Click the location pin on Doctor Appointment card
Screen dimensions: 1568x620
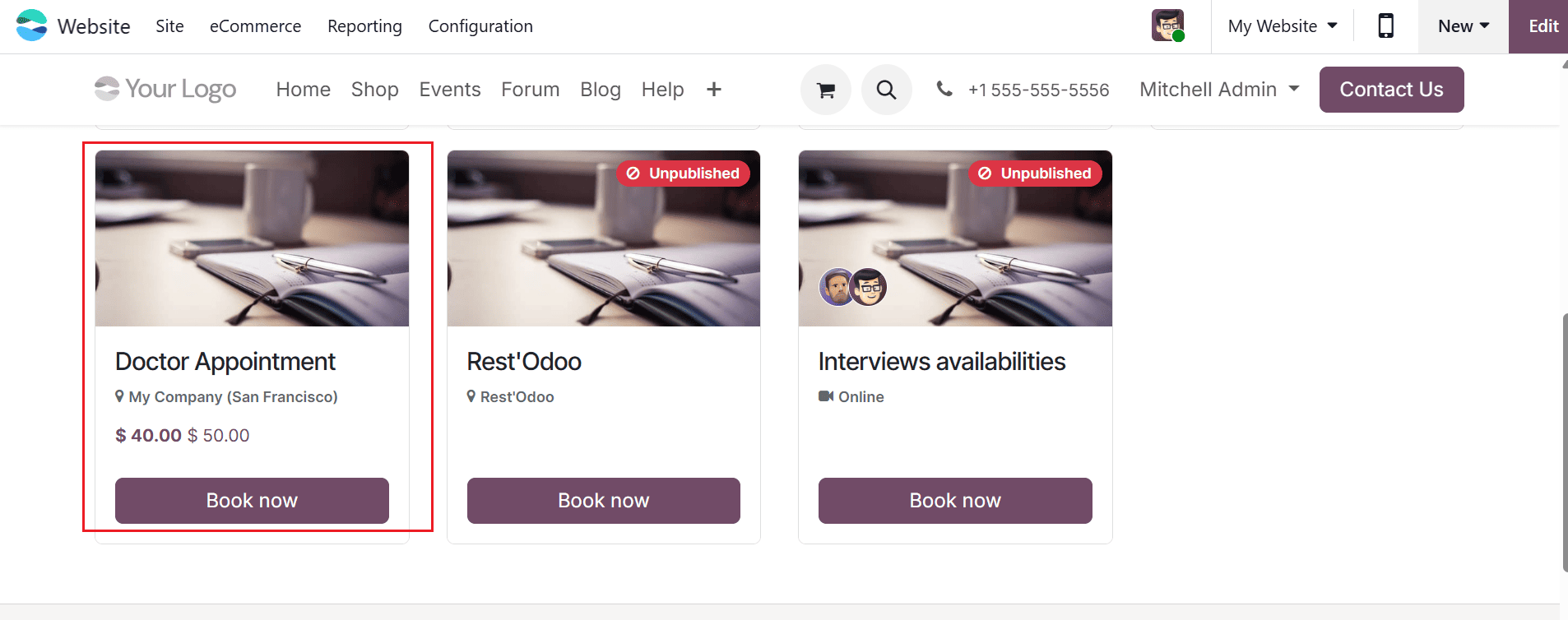tap(119, 396)
